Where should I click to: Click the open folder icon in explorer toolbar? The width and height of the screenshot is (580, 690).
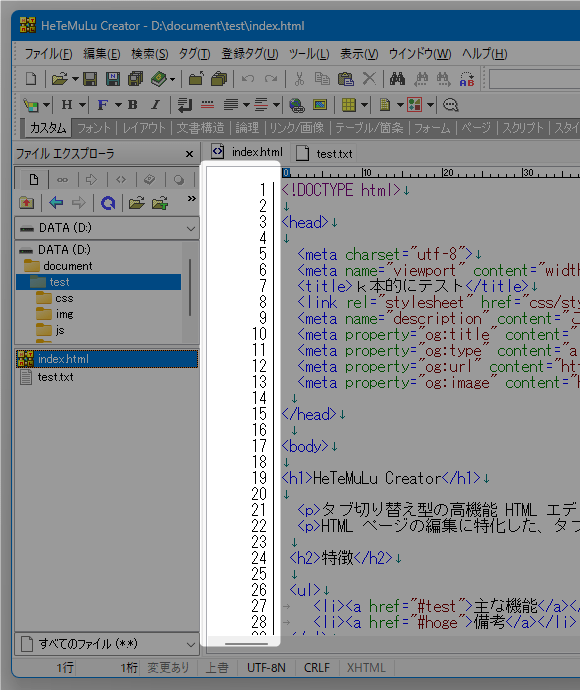point(136,203)
